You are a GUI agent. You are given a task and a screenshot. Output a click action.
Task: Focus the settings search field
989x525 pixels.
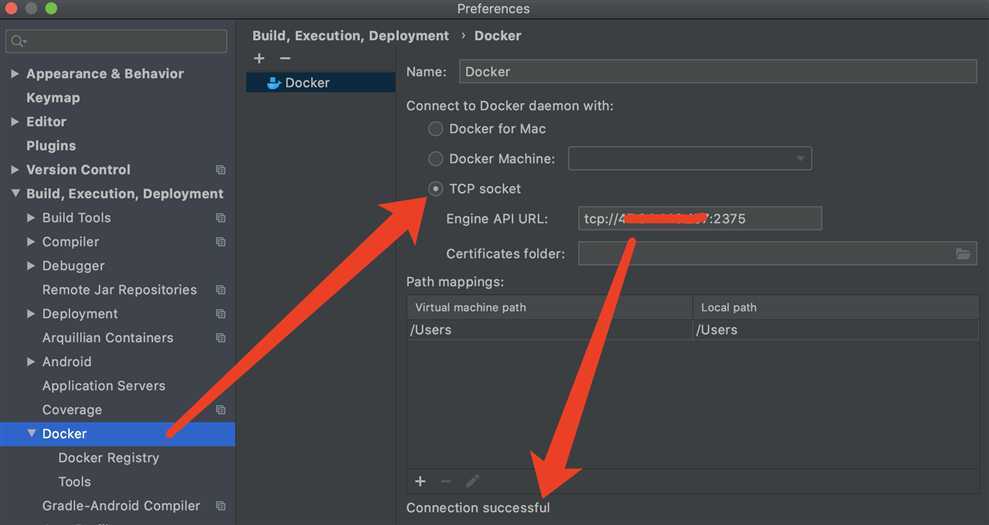116,42
